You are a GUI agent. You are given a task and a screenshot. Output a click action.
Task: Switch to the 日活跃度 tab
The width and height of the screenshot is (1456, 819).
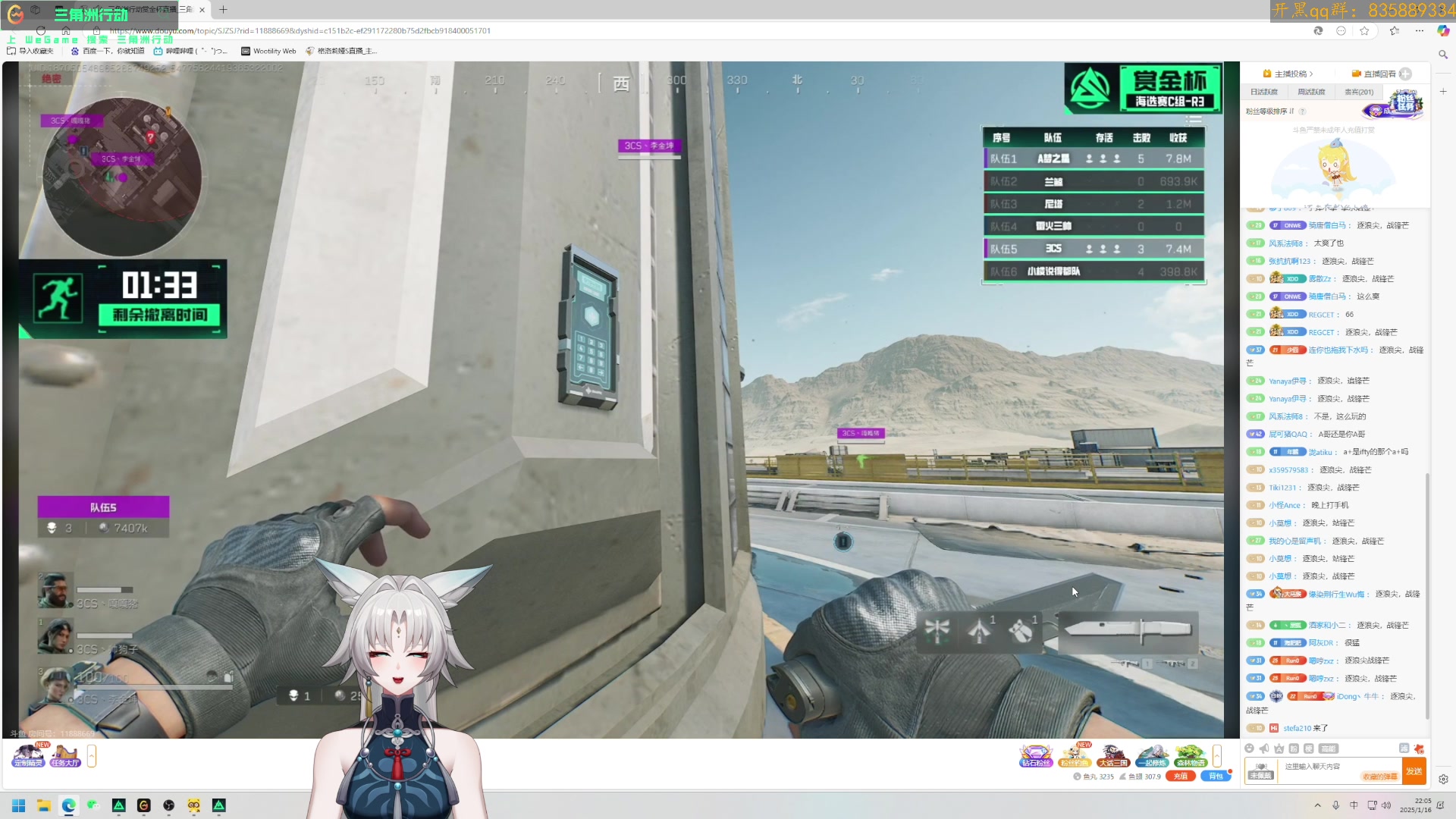coord(1264,92)
